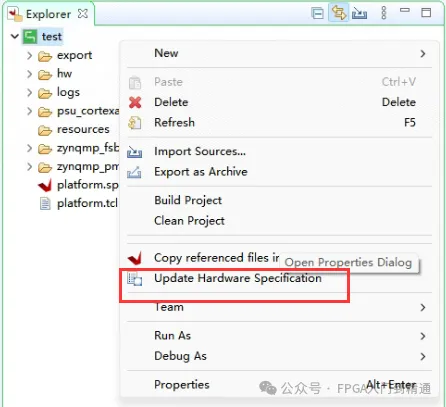Expand the zynqmp_fsb folder

pyautogui.click(x=30, y=148)
